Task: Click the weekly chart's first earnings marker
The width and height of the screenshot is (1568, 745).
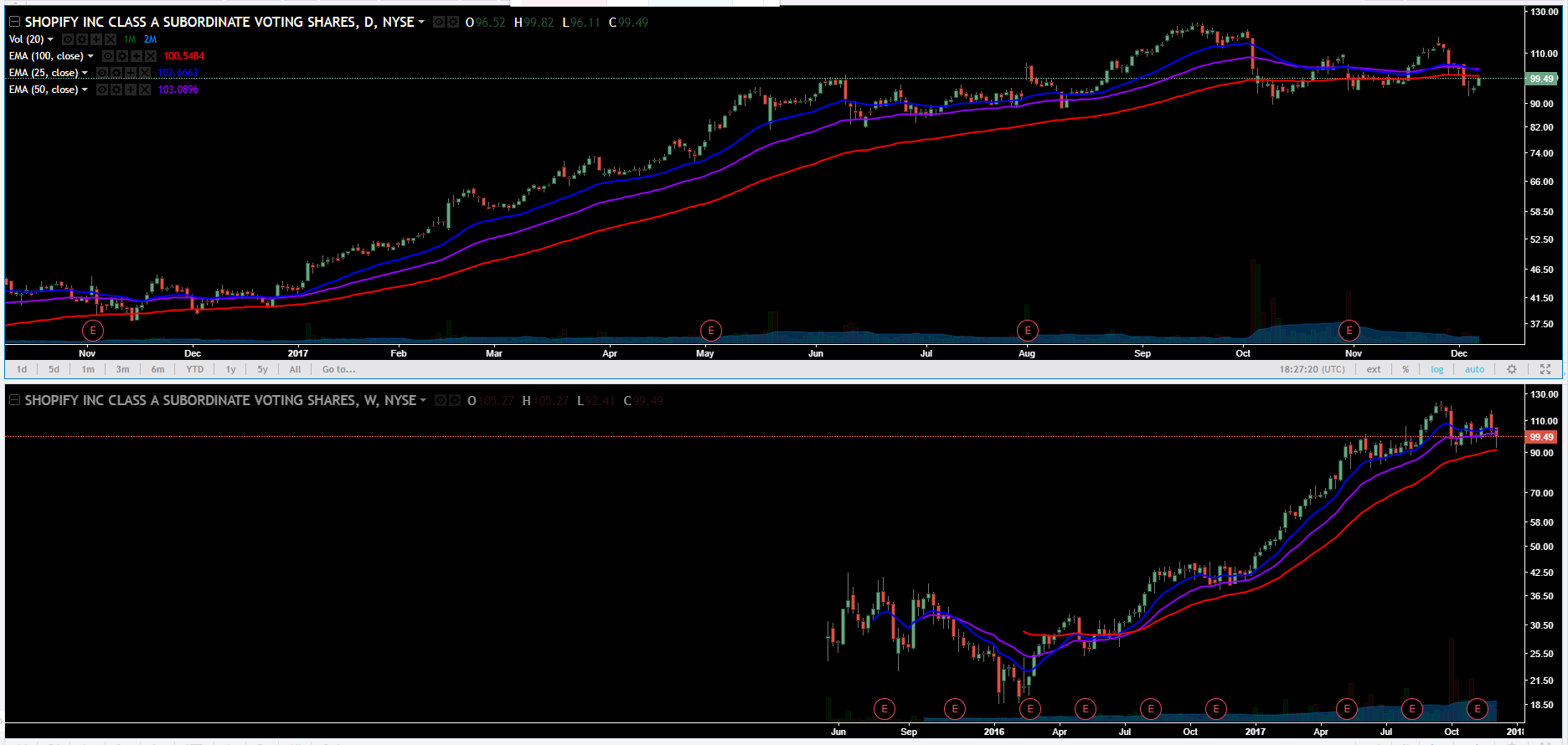Action: tap(885, 709)
